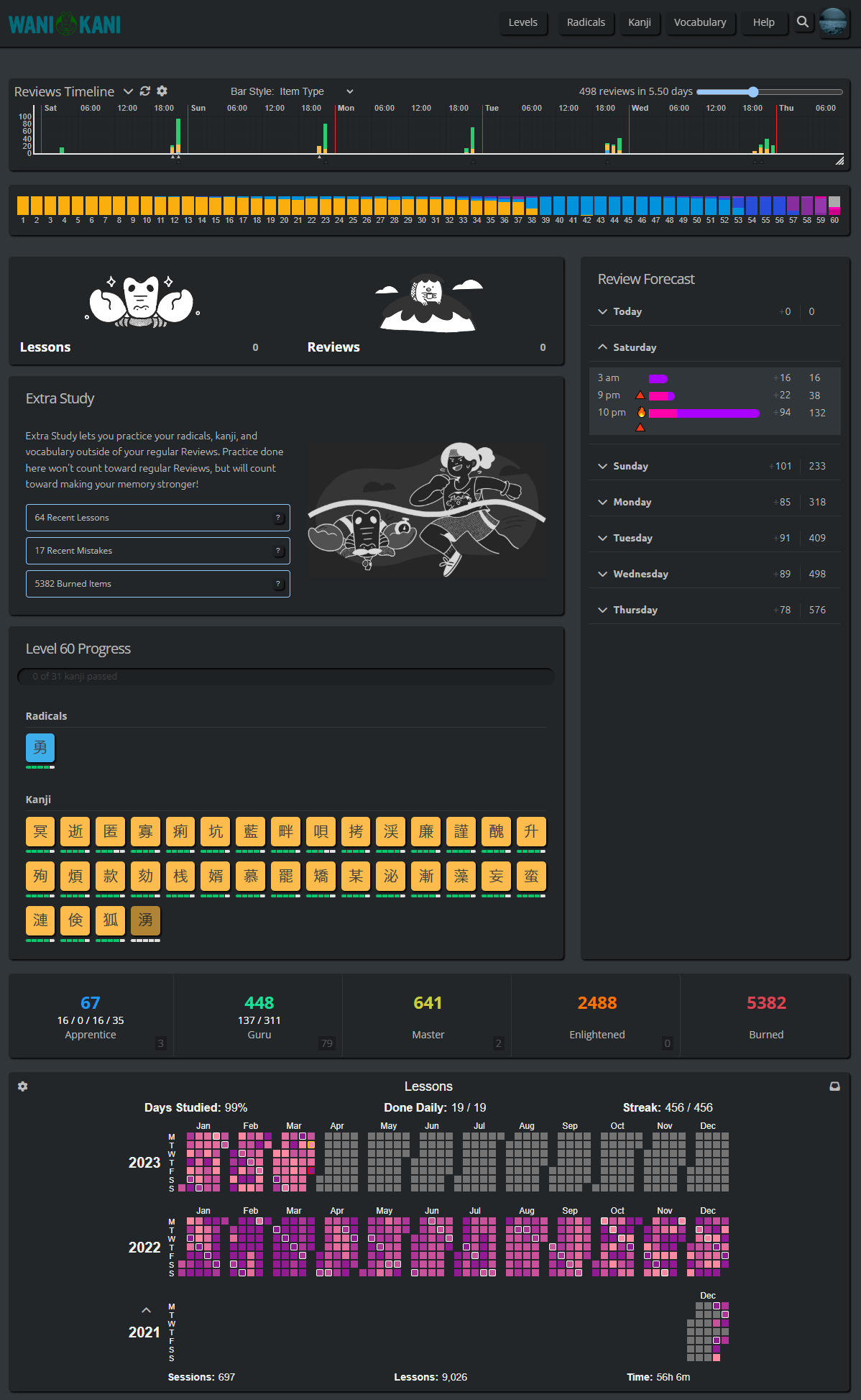
Task: Open the 蛮 kanji tile
Action: [531, 877]
